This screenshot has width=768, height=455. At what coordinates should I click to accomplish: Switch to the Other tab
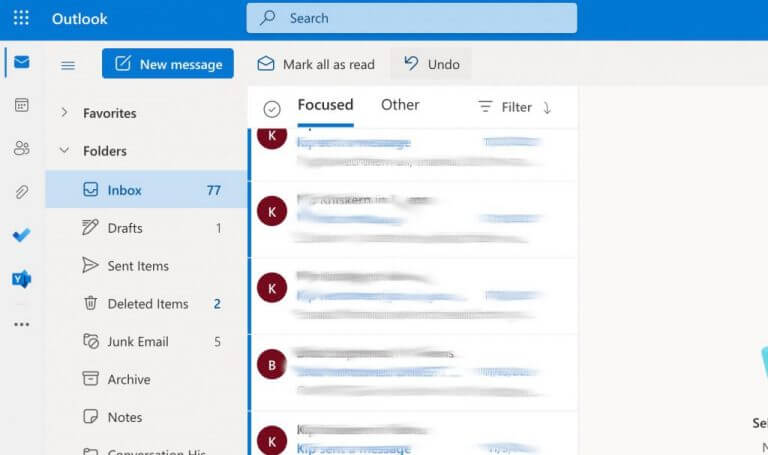point(400,105)
